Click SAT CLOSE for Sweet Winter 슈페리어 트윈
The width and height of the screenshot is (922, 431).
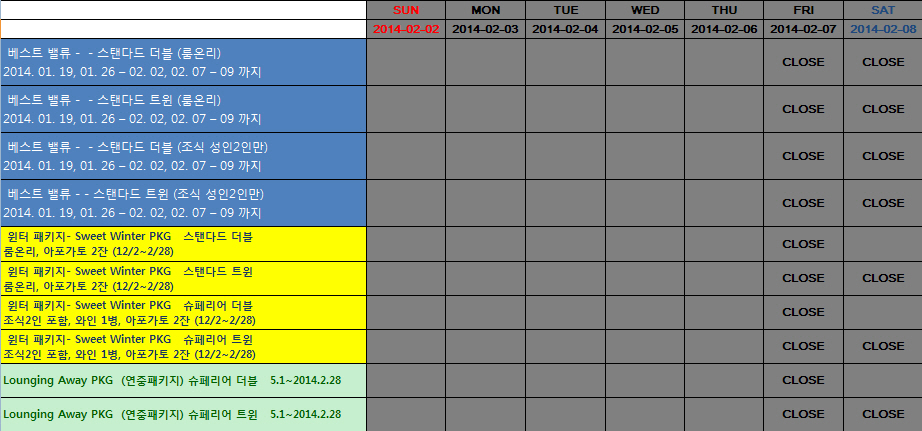click(x=883, y=346)
